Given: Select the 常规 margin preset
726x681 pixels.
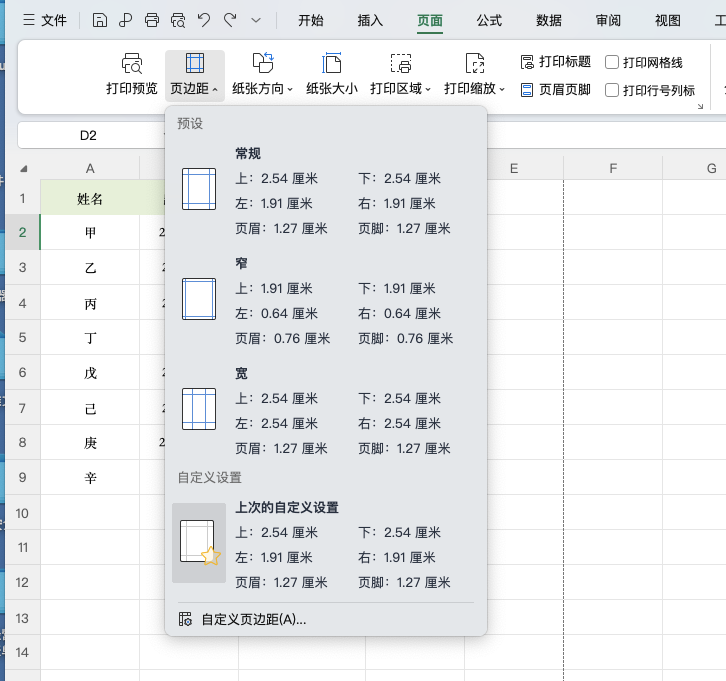Looking at the screenshot, I should click(325, 191).
